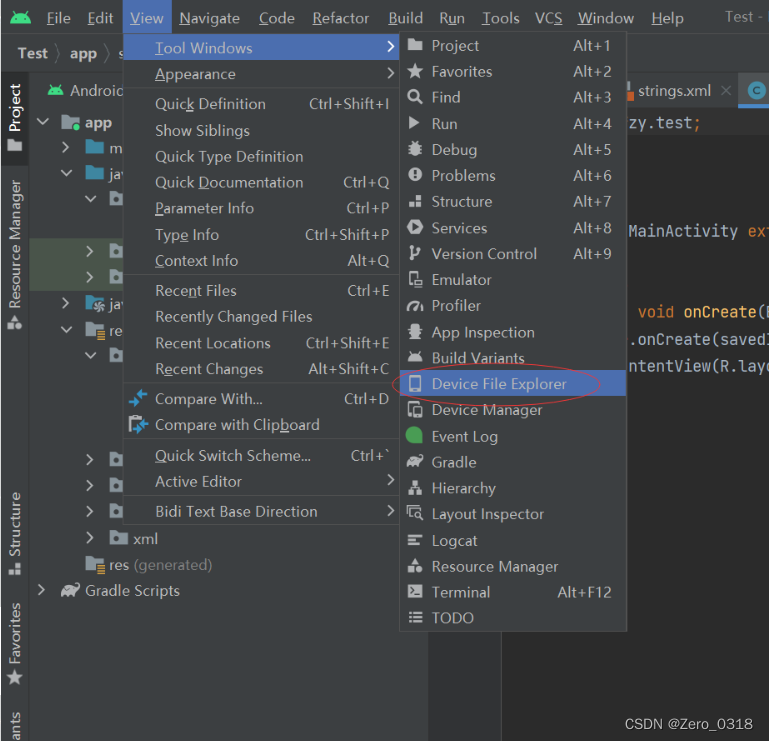The height and width of the screenshot is (741, 769).
Task: Click the TODO list icon in submenu
Action: pyautogui.click(x=415, y=617)
